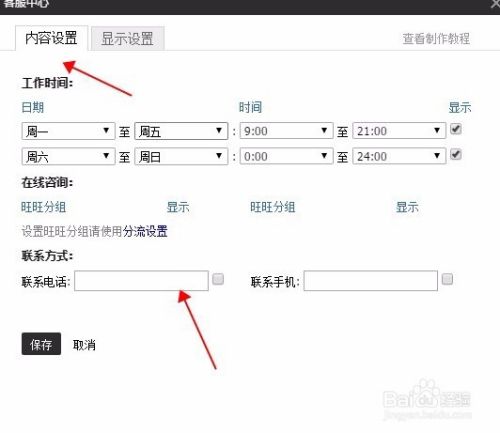
Task: Open the 周六 start-day dropdown
Action: coord(68,156)
